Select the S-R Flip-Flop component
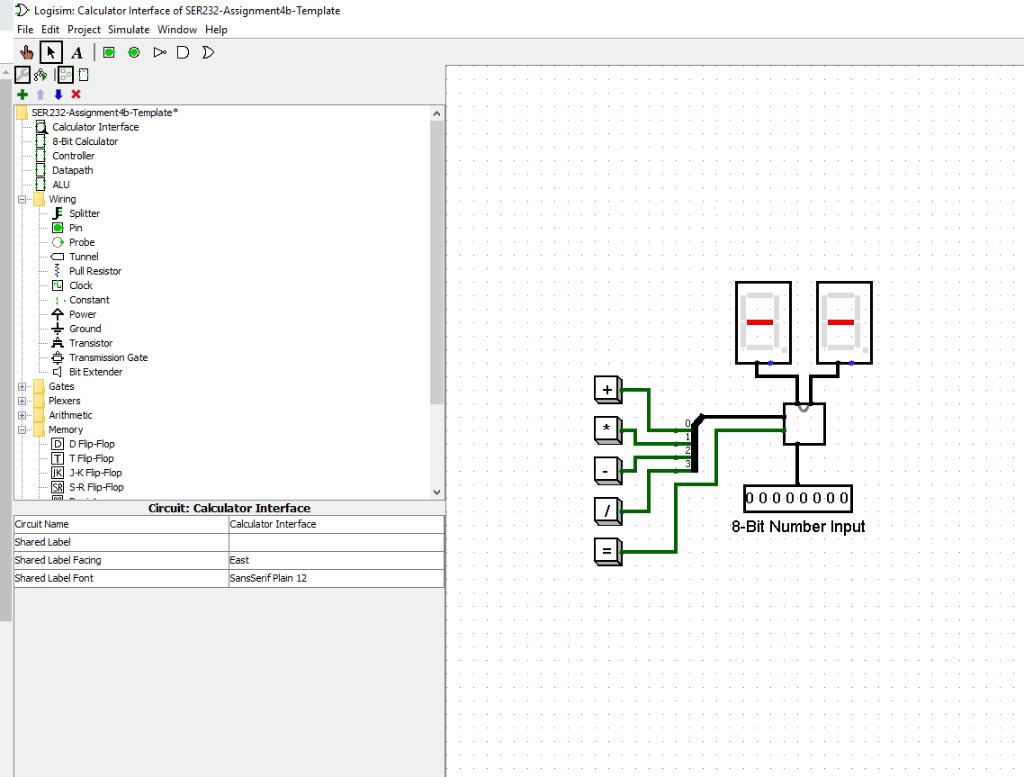Viewport: 1024px width, 777px height. [96, 487]
